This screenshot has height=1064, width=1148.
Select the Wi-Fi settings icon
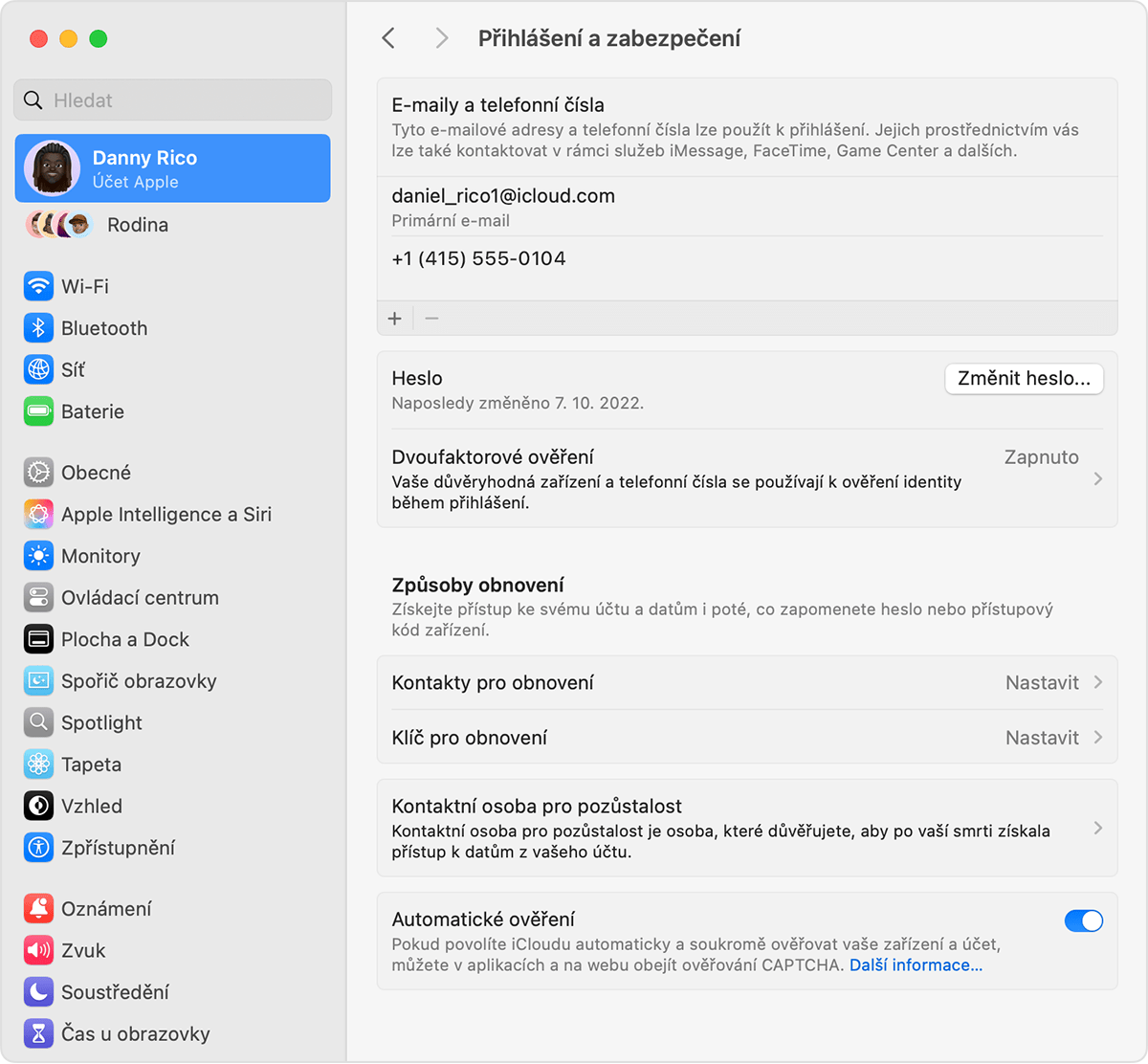pyautogui.click(x=38, y=286)
